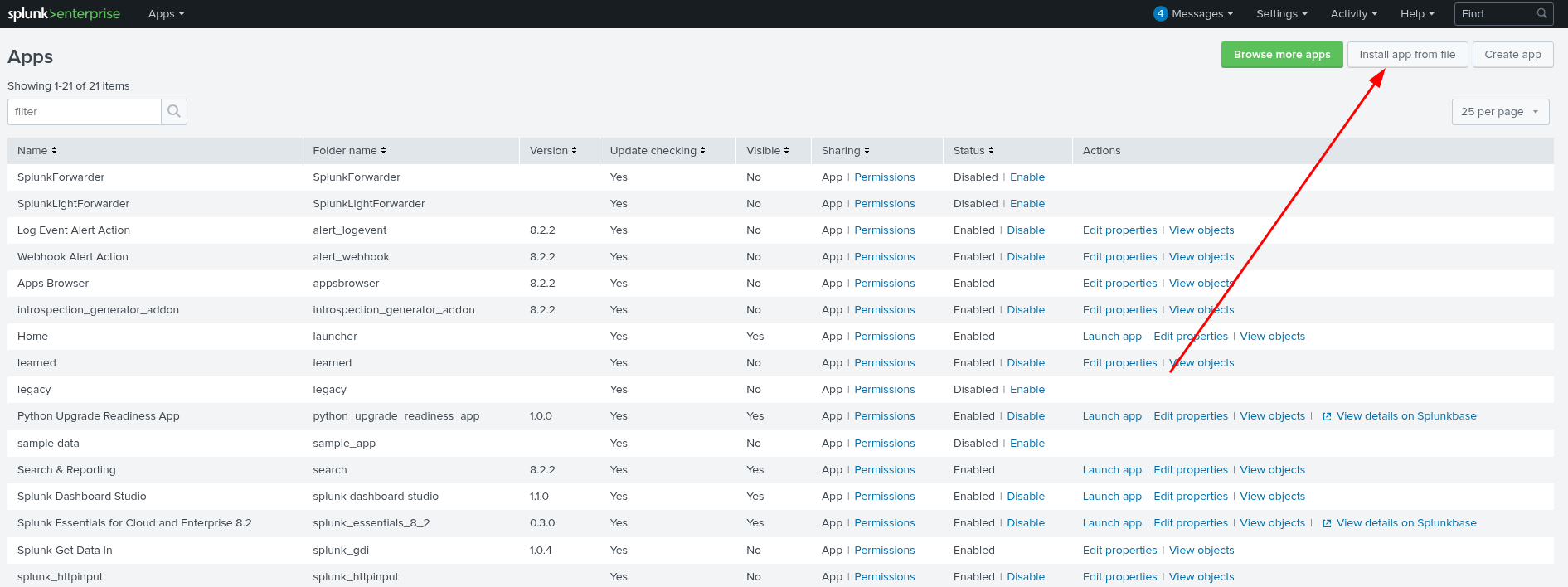The width and height of the screenshot is (1568, 587).
Task: View details on Splunkbase for Splunk Essentials
Action: (x=1406, y=523)
